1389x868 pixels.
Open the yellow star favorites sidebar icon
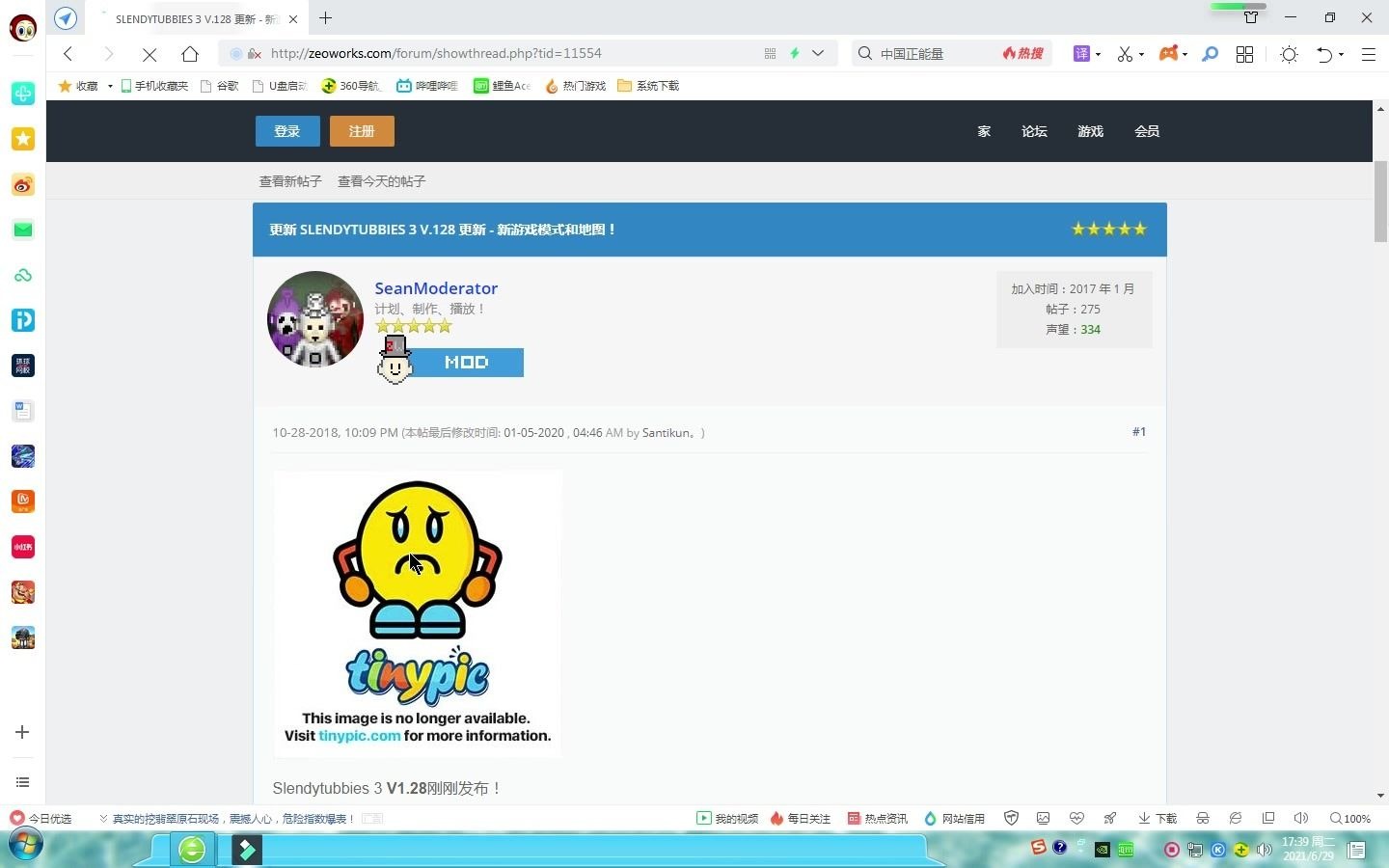pos(23,139)
